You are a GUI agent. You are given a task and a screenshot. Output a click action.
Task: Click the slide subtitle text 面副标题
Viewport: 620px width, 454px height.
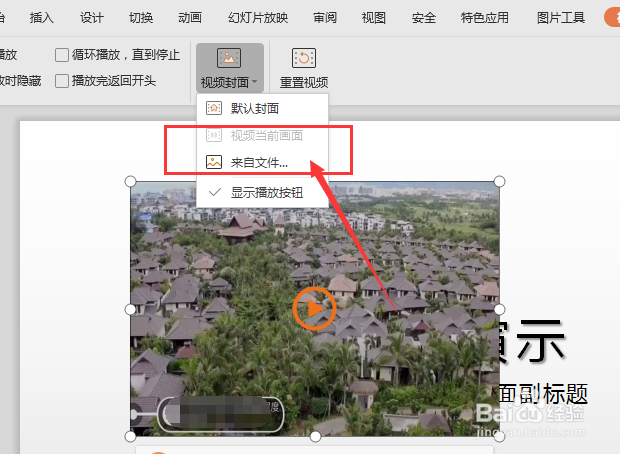(544, 393)
